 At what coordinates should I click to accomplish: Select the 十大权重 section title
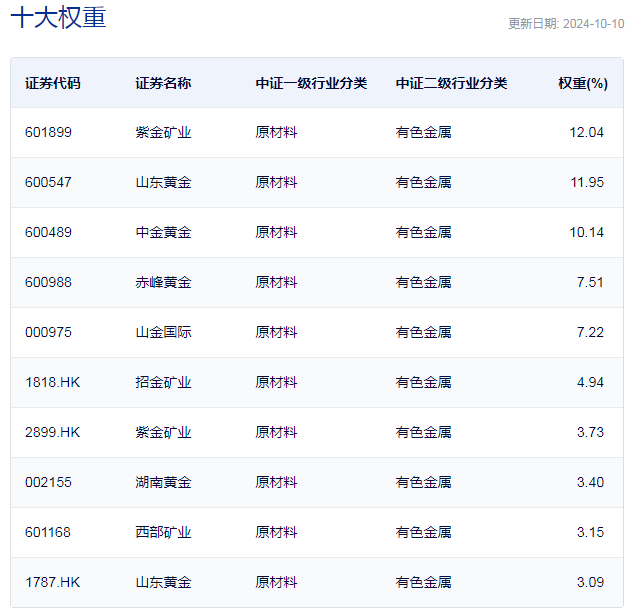[x=58, y=18]
